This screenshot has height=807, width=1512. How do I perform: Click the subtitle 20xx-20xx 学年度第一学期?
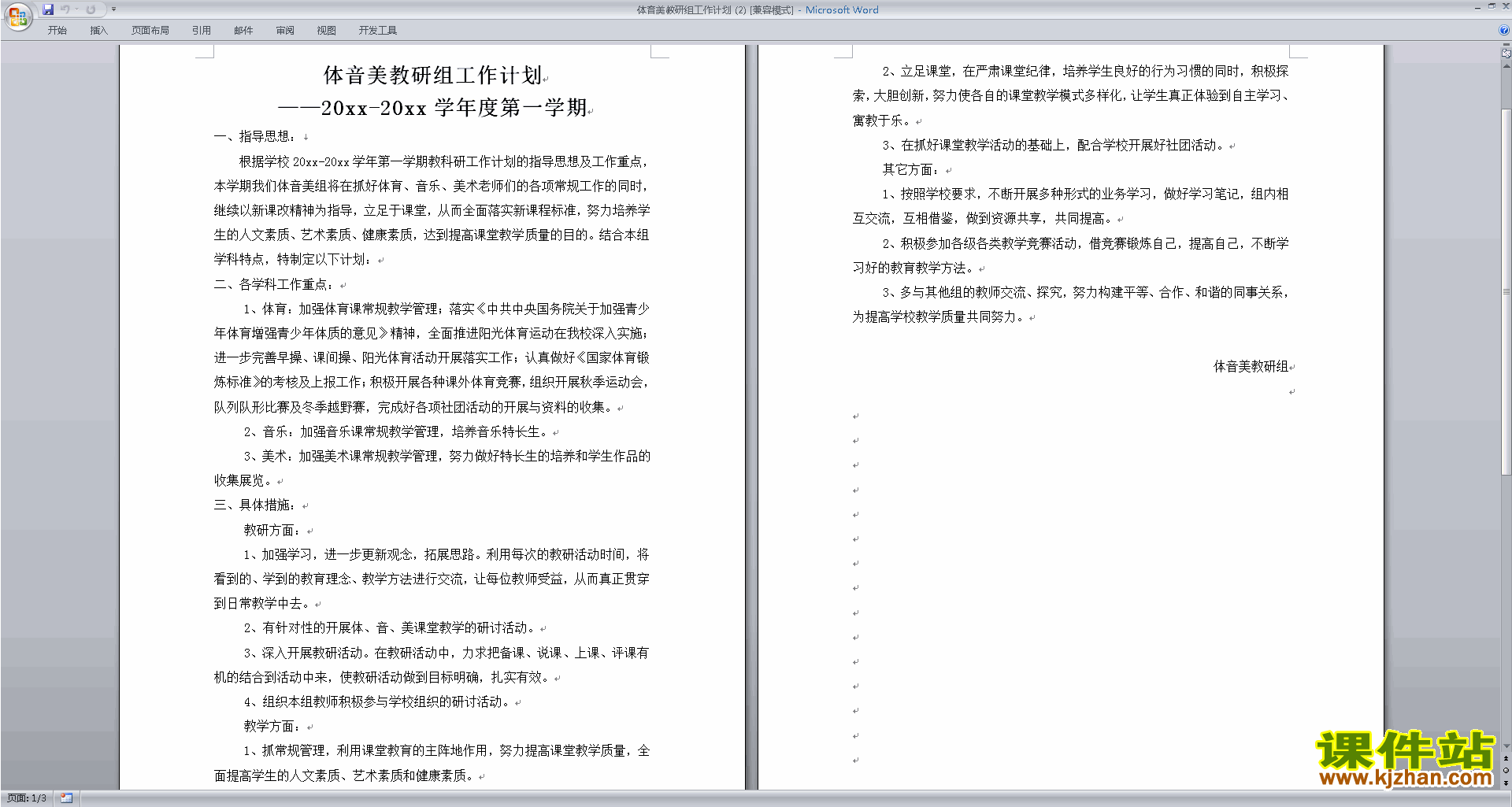454,108
